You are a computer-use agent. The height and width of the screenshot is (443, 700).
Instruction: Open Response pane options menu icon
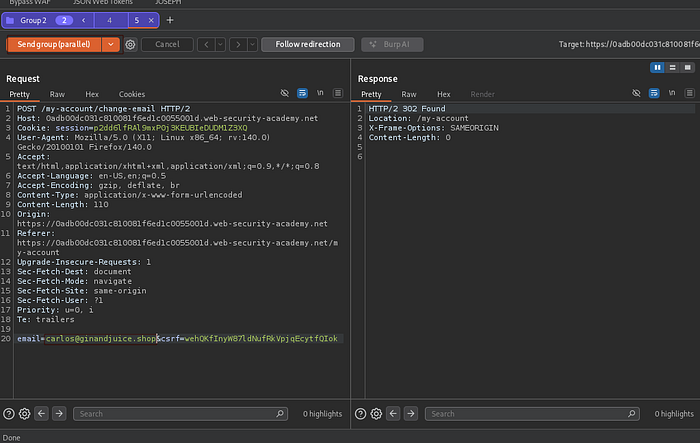tap(690, 93)
